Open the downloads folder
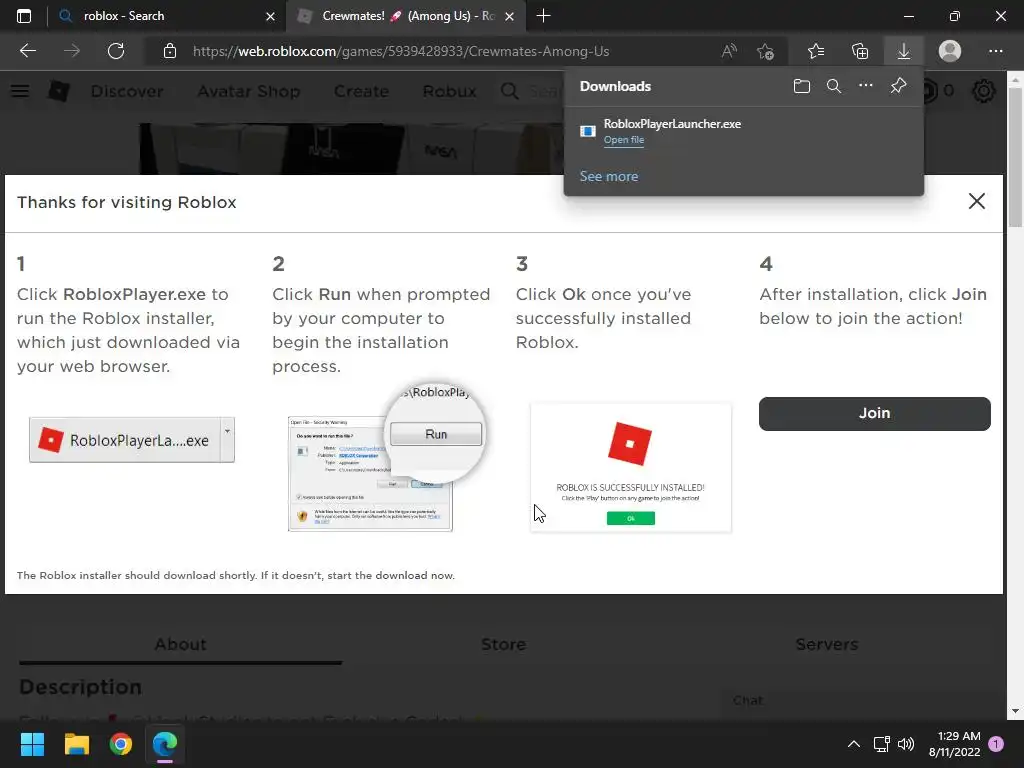The width and height of the screenshot is (1024, 768). 801,86
